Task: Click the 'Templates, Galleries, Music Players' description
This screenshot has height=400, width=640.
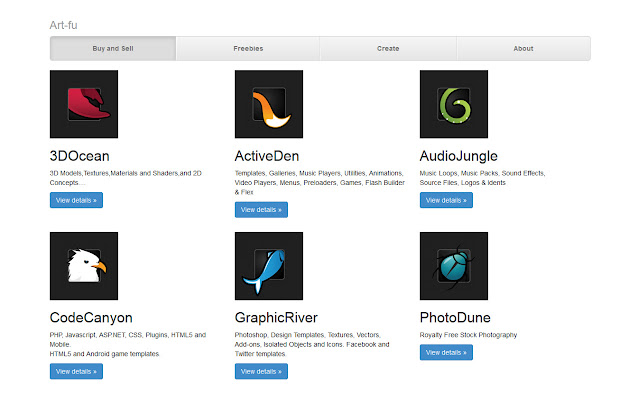Action: click(320, 182)
